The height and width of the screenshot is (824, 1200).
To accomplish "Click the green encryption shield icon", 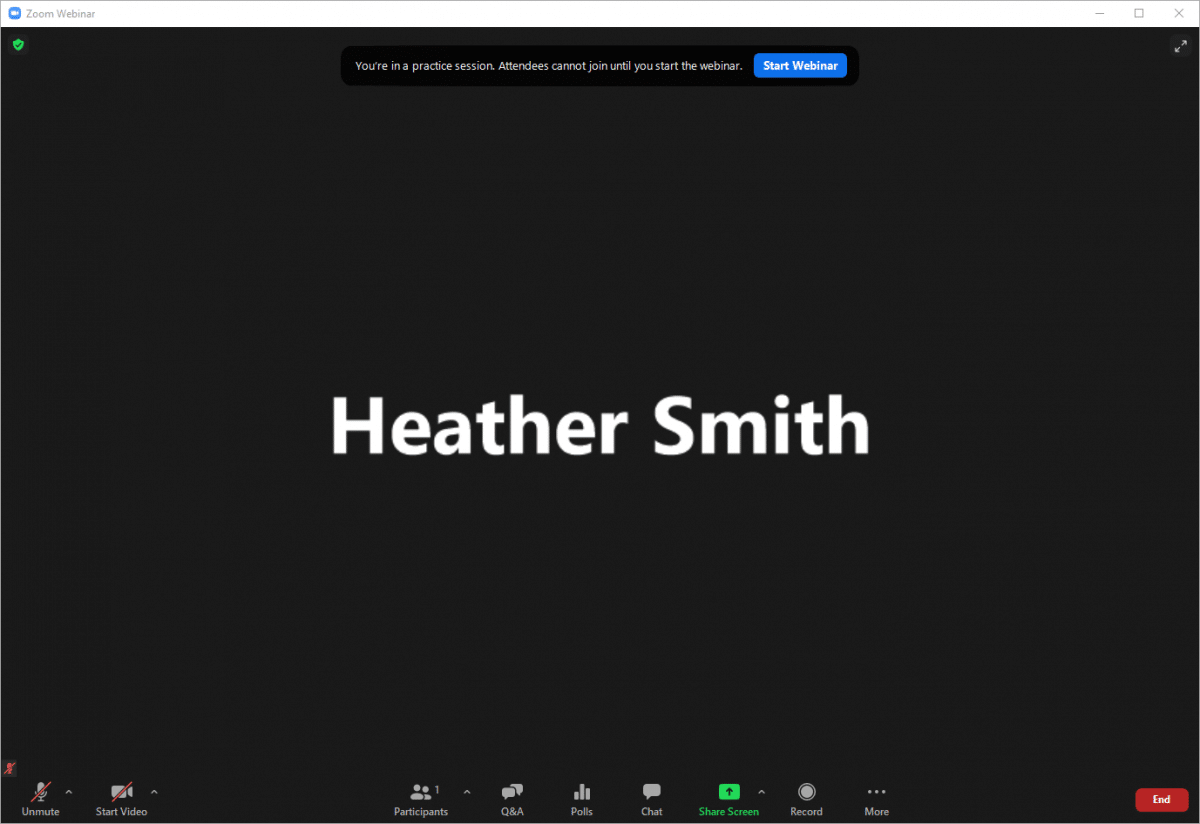I will [18, 45].
